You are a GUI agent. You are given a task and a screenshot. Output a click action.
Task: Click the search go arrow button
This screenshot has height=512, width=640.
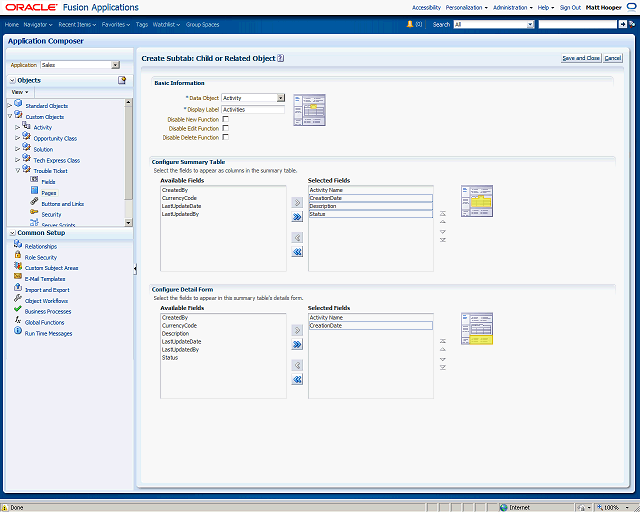(622, 24)
